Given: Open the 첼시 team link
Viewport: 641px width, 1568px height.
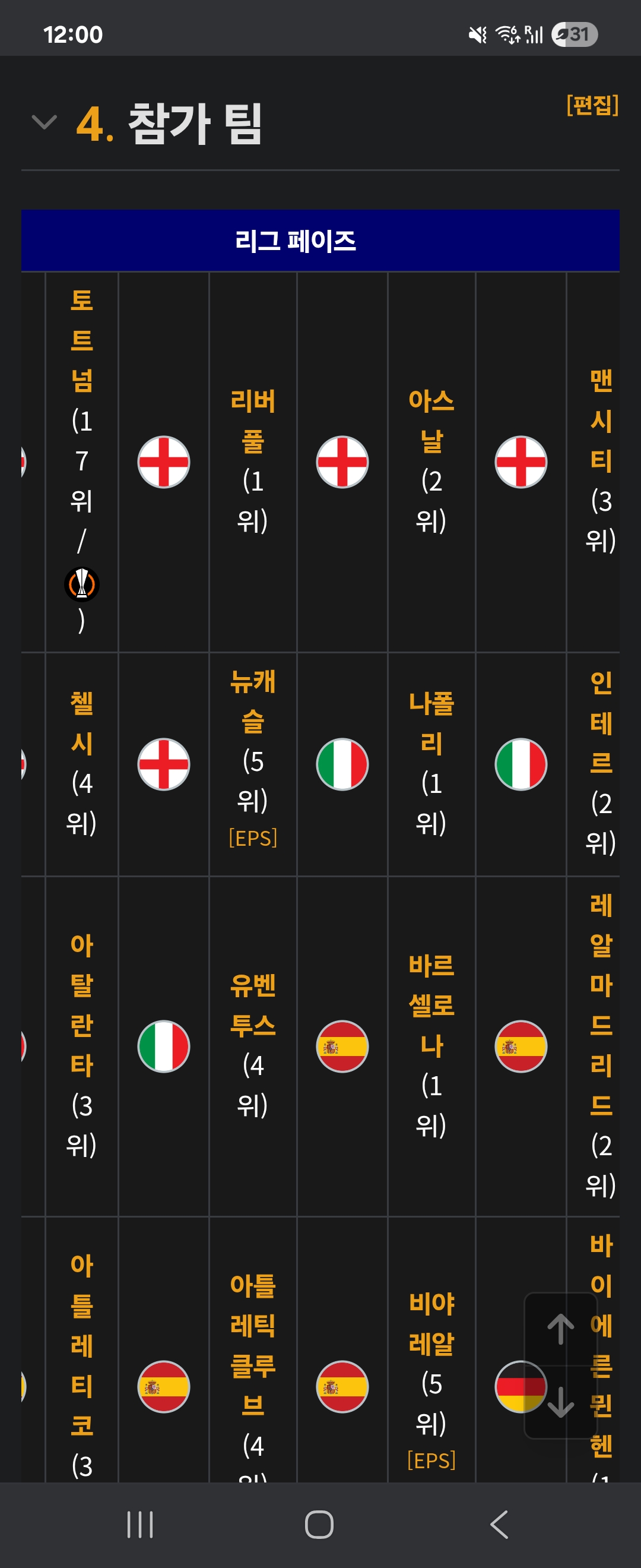Looking at the screenshot, I should (81, 723).
